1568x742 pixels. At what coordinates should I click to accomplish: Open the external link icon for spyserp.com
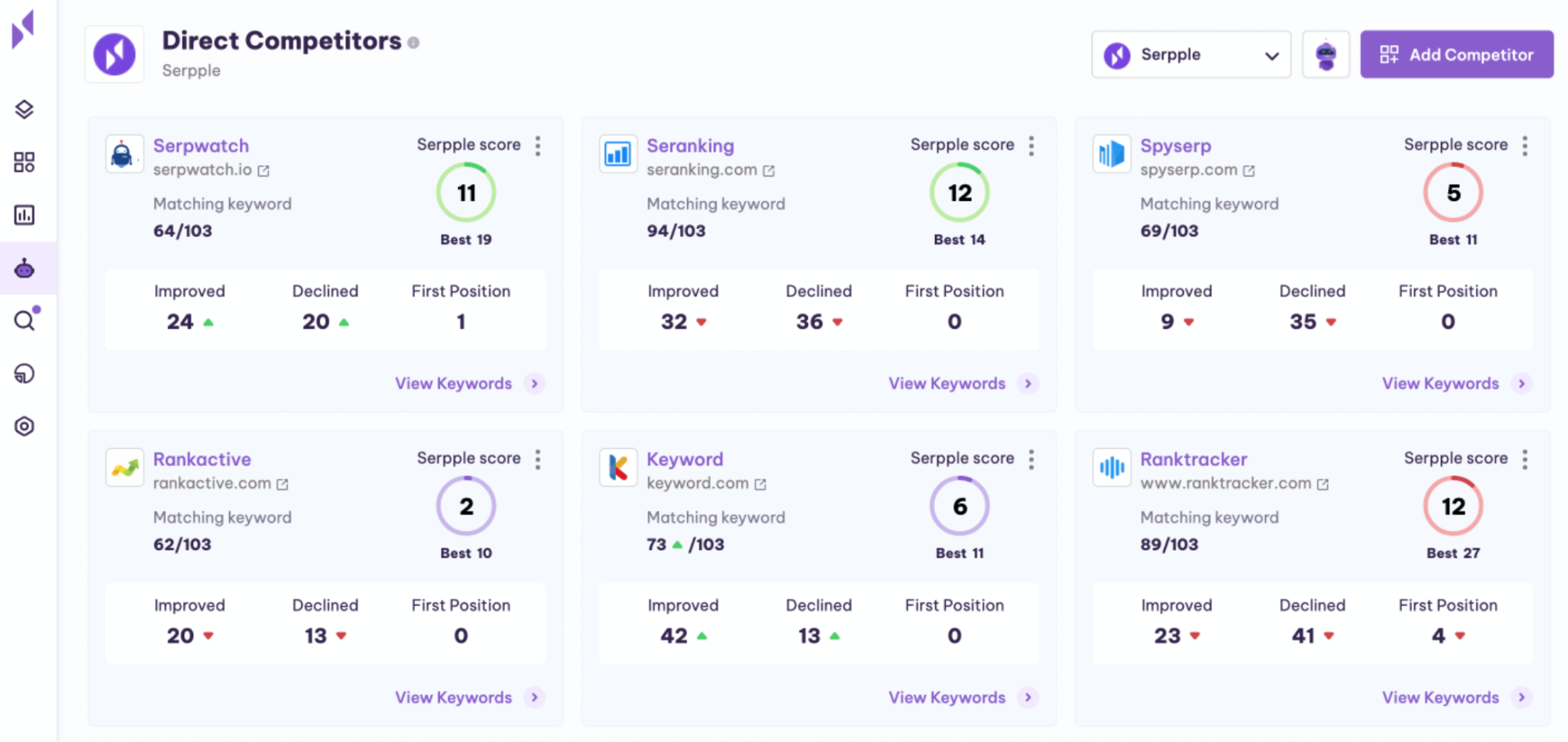[x=1249, y=170]
